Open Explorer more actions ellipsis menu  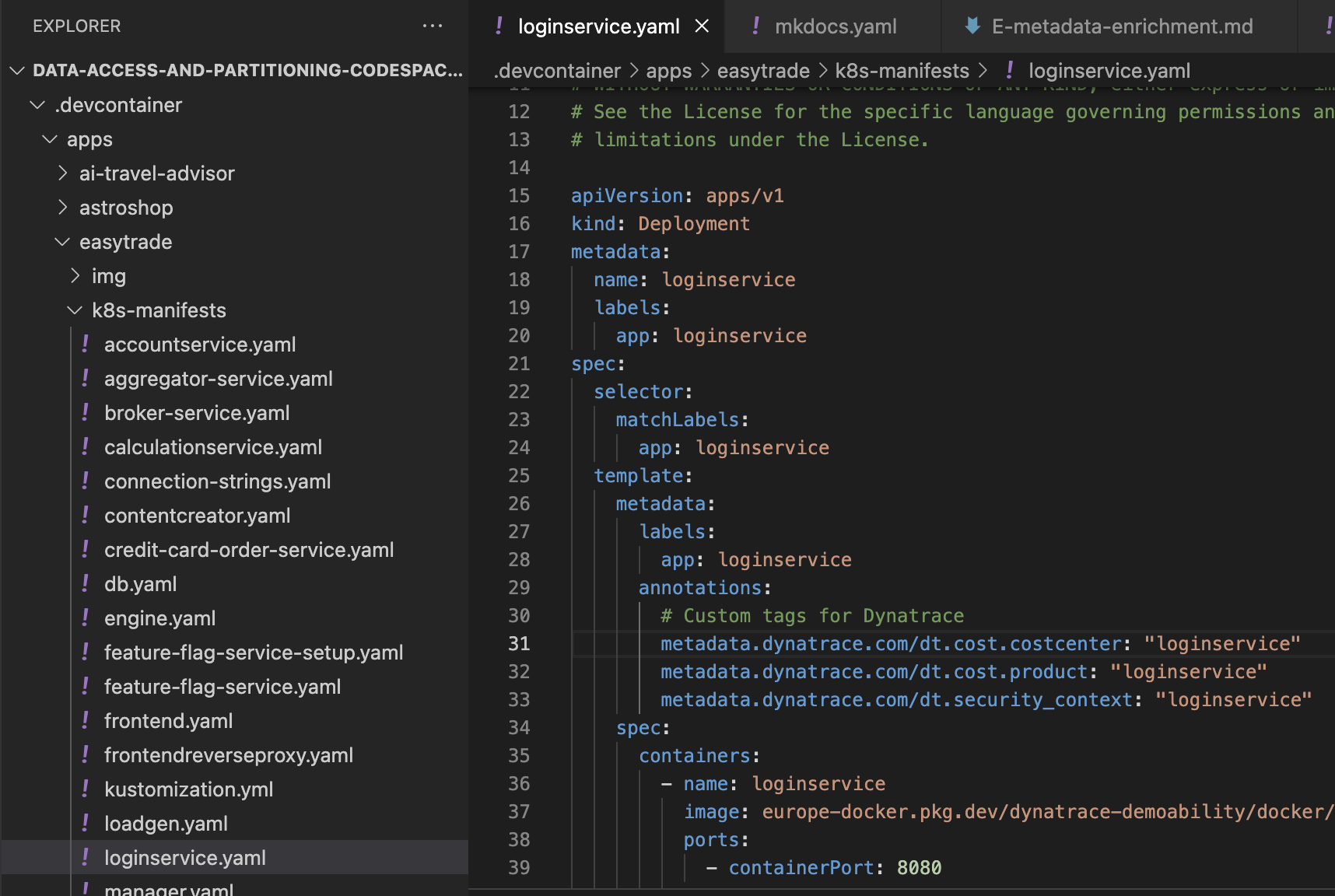432,26
